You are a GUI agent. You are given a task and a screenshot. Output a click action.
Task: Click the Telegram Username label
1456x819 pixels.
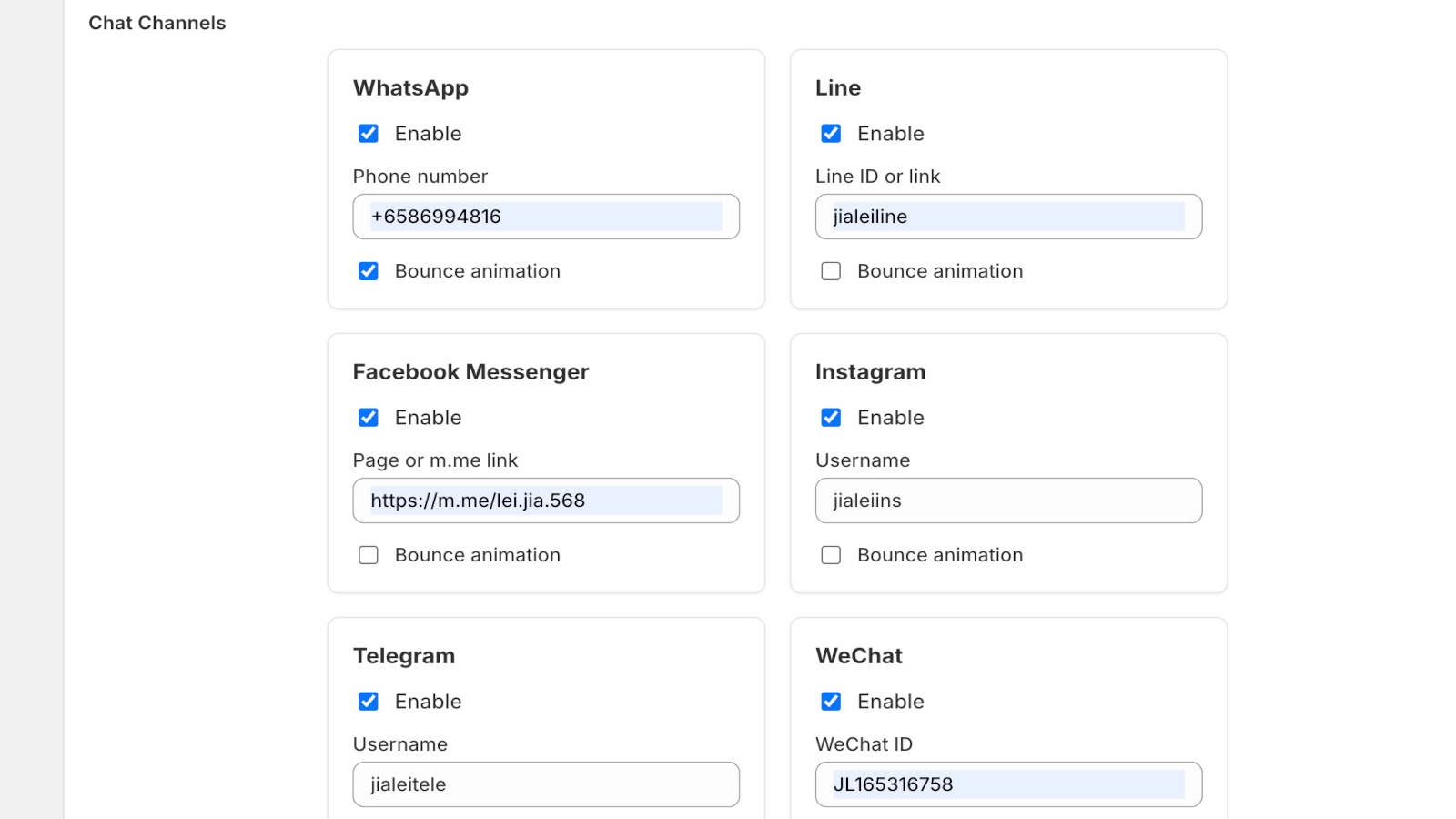400,744
